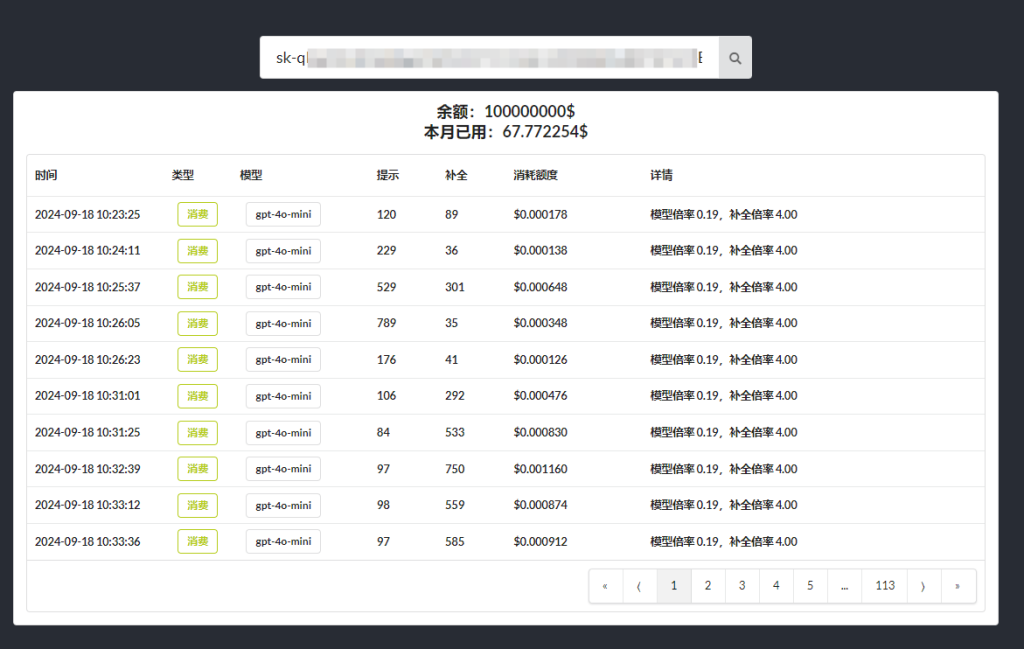Image resolution: width=1024 pixels, height=649 pixels.
Task: Click the gpt-4o-mini label in the 10:32:39 row
Action: click(283, 469)
